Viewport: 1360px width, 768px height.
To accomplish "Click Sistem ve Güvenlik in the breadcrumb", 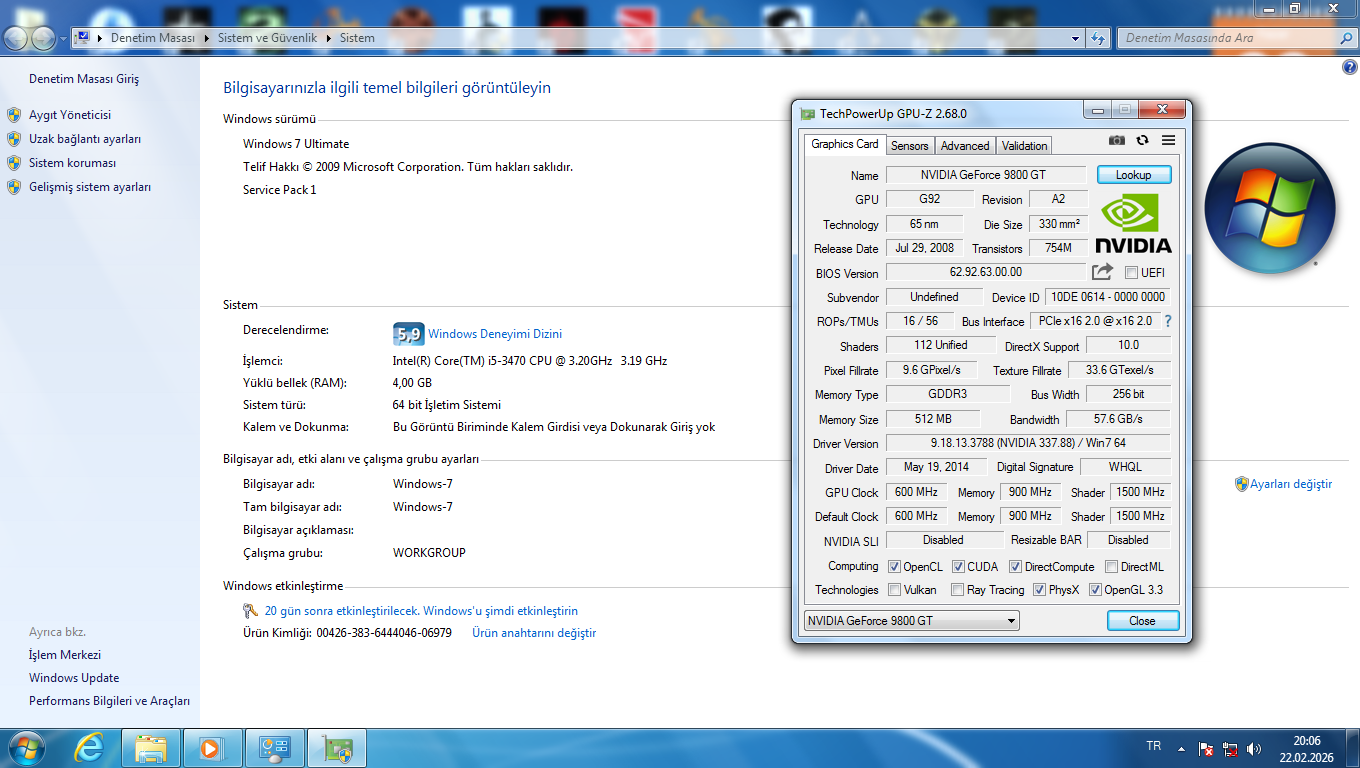I will 268,38.
